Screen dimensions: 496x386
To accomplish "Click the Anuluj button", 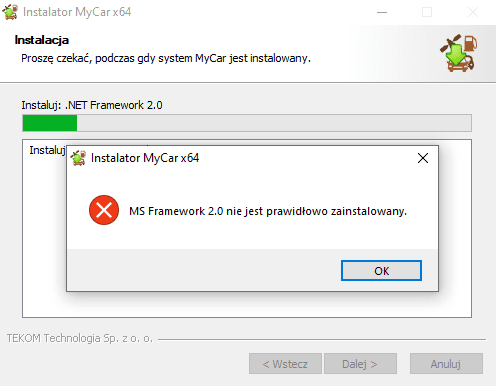I will coord(446,364).
